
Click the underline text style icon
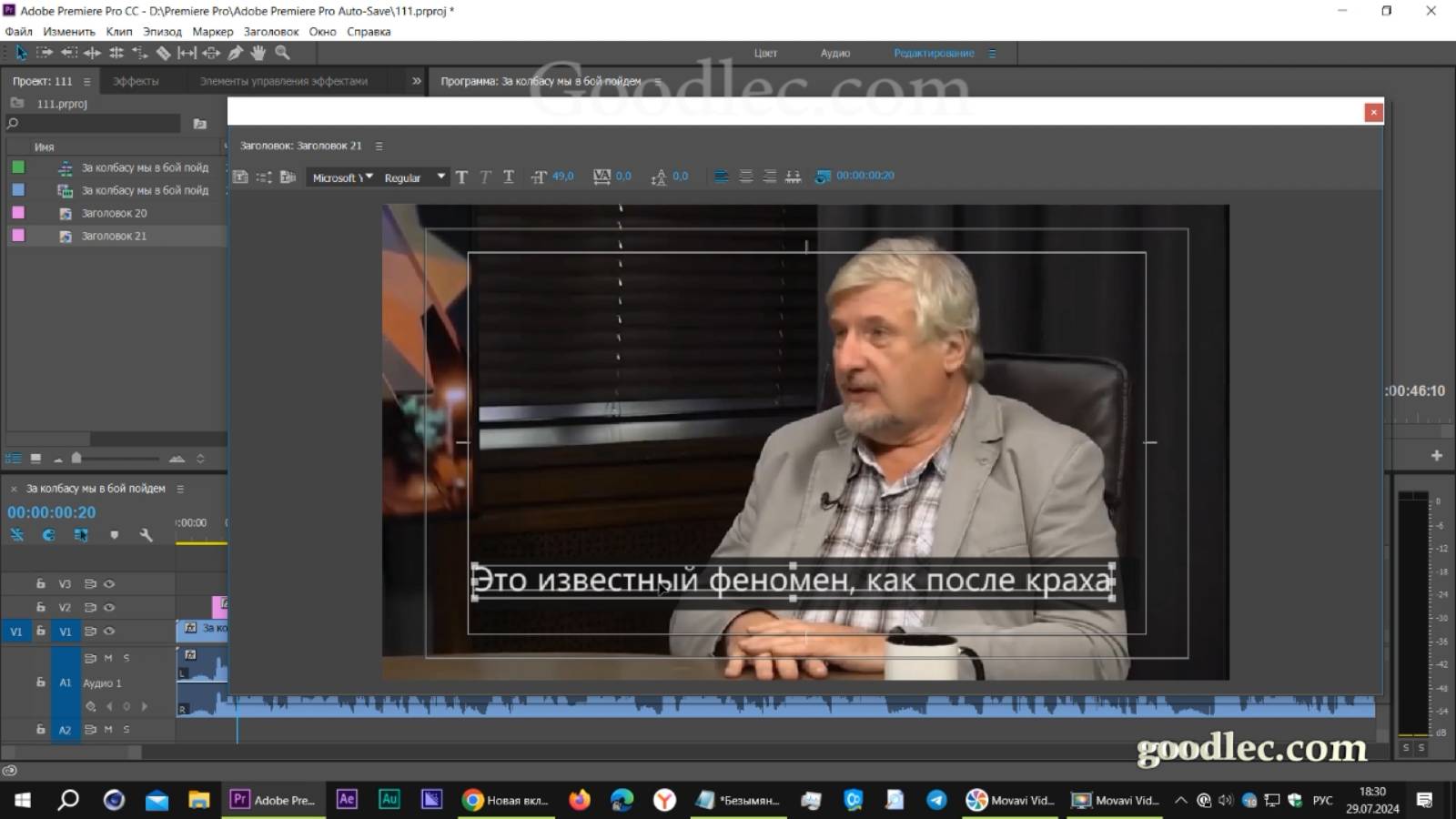coord(509,177)
